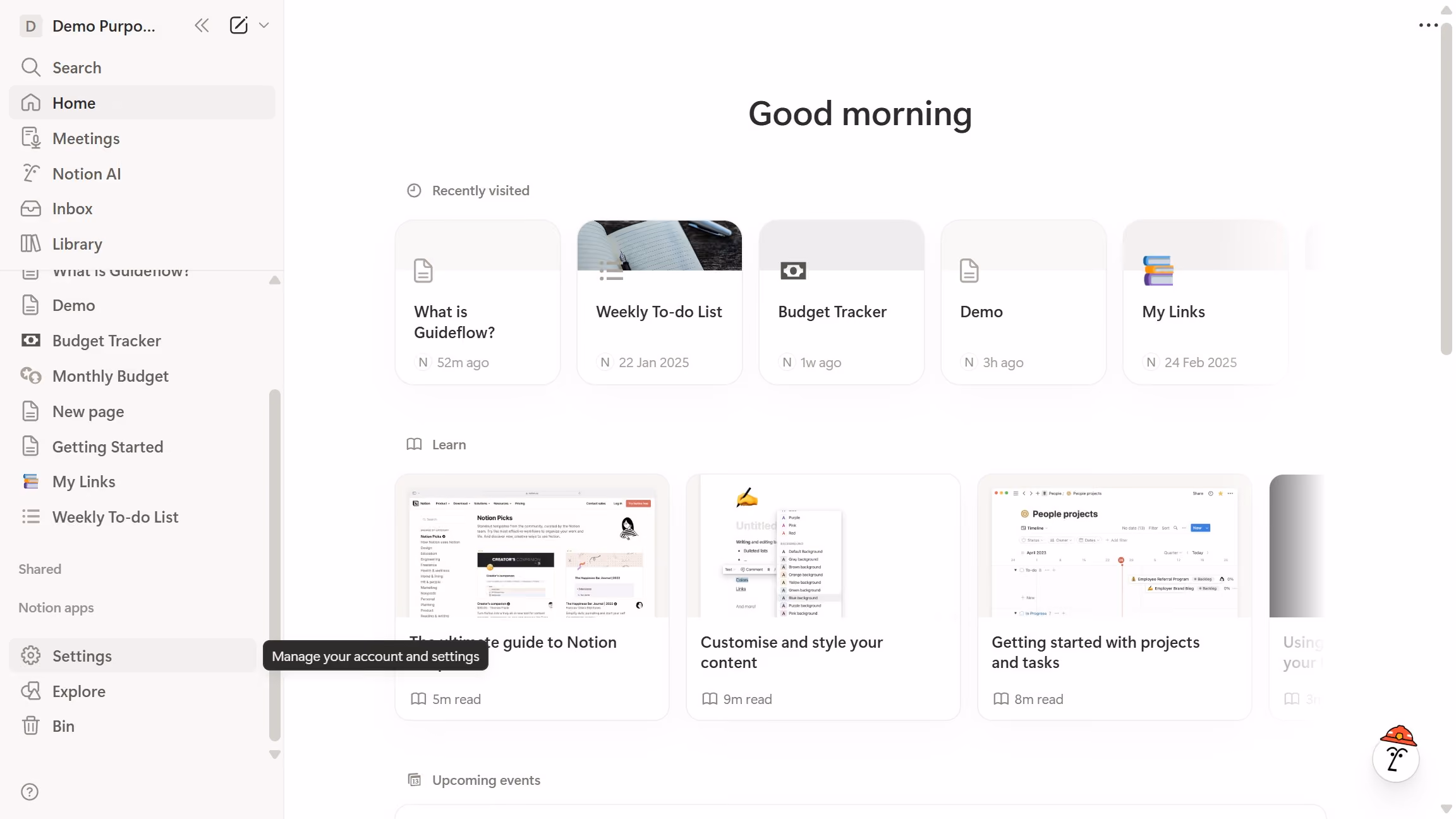Image resolution: width=1456 pixels, height=819 pixels.
Task: Click the help question-mark icon
Action: [x=30, y=792]
